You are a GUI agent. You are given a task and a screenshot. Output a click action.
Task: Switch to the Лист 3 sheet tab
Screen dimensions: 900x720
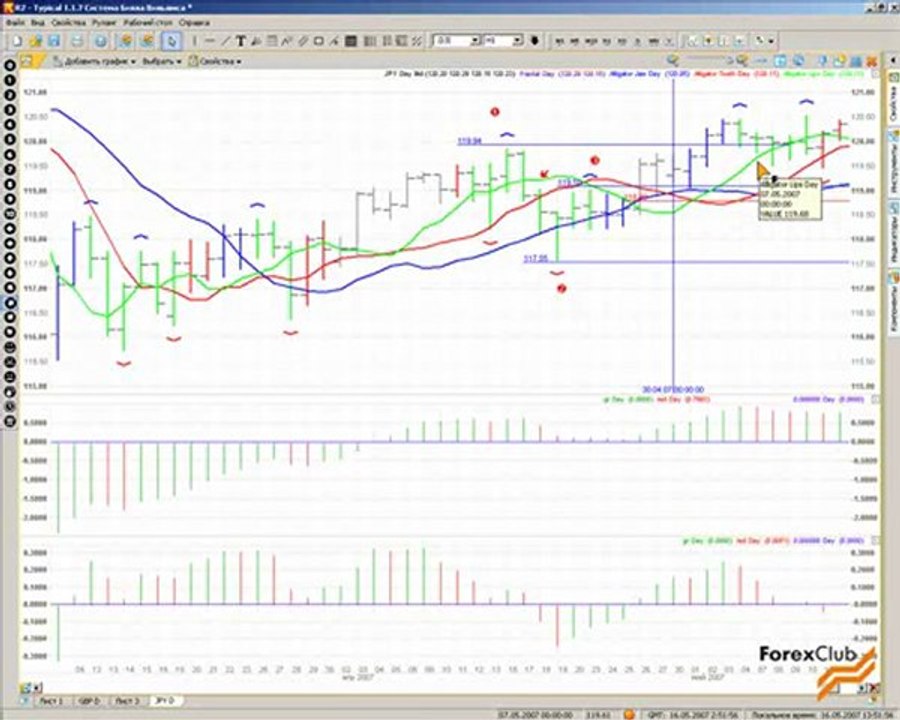(x=127, y=701)
